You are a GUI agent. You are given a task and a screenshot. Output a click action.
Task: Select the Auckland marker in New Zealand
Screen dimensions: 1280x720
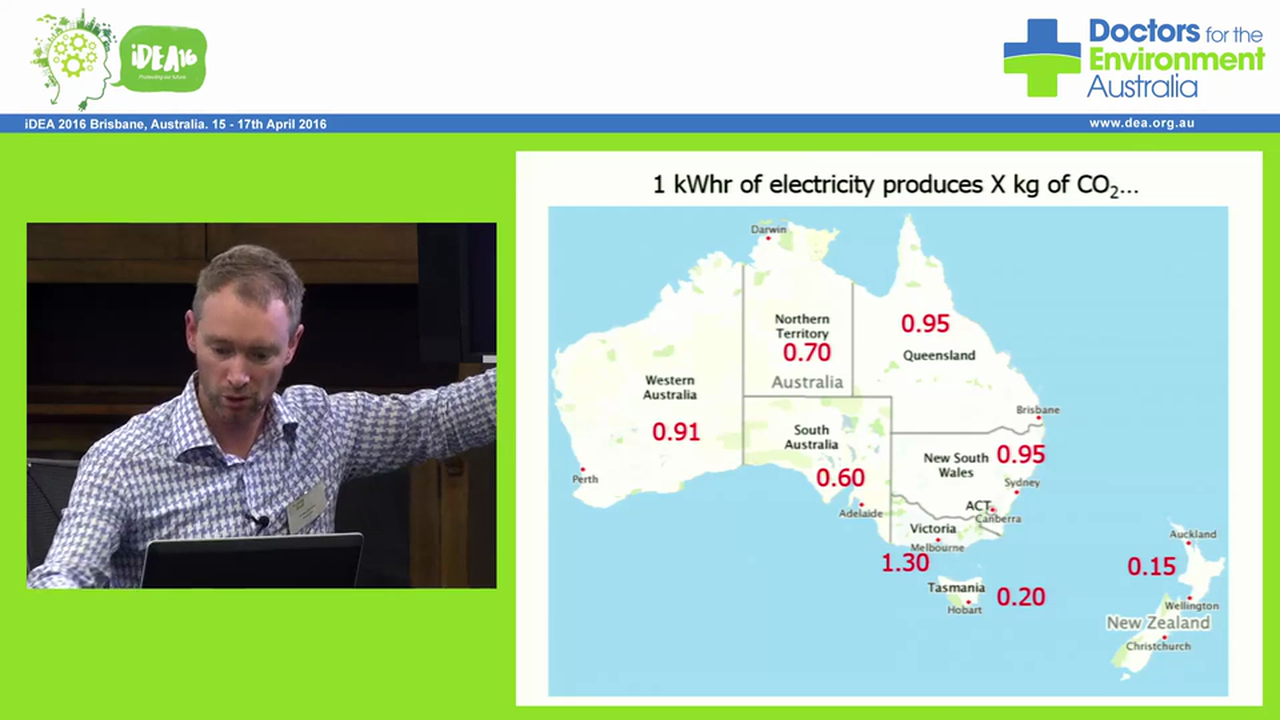pyautogui.click(x=1188, y=543)
